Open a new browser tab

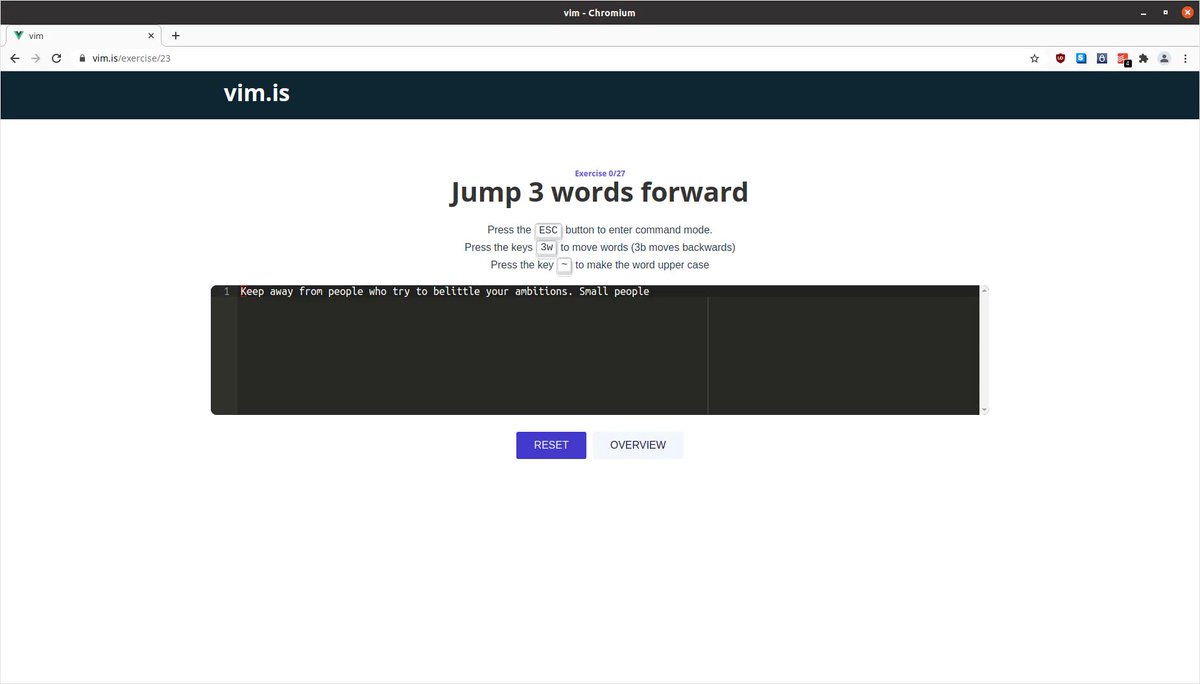click(x=176, y=35)
